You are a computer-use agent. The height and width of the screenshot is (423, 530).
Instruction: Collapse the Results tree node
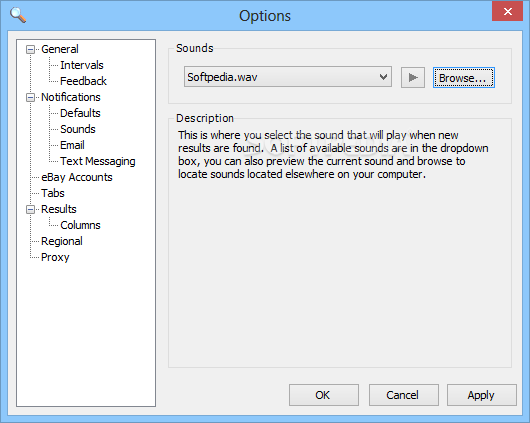(30, 210)
